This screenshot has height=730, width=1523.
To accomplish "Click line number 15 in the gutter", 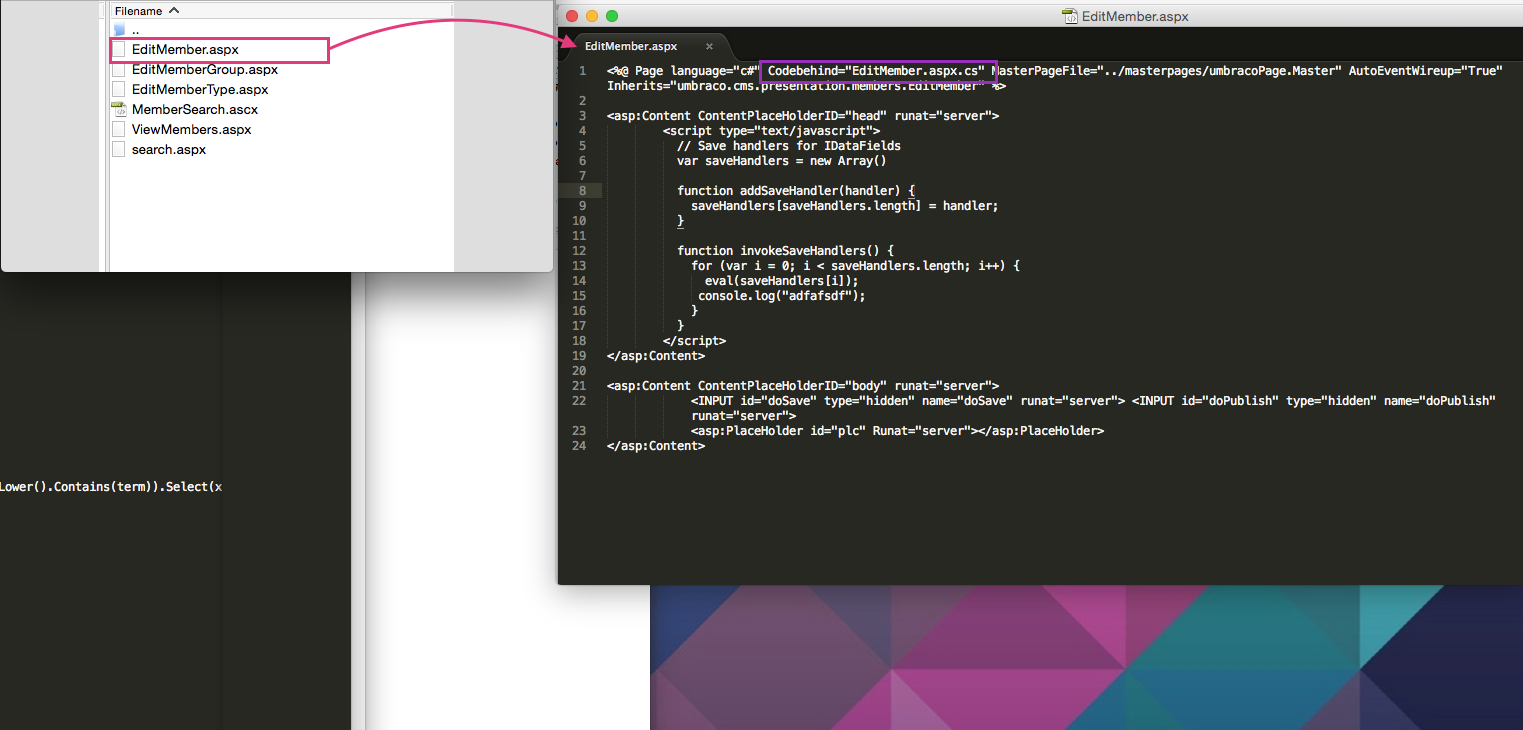I will click(x=579, y=296).
